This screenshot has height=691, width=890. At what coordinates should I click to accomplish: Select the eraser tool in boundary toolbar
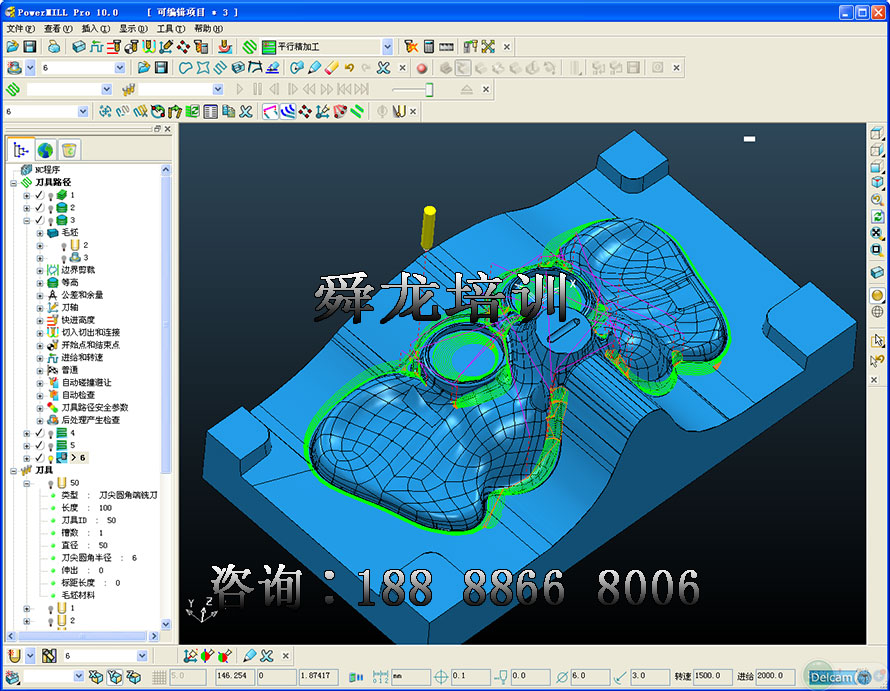[x=331, y=68]
